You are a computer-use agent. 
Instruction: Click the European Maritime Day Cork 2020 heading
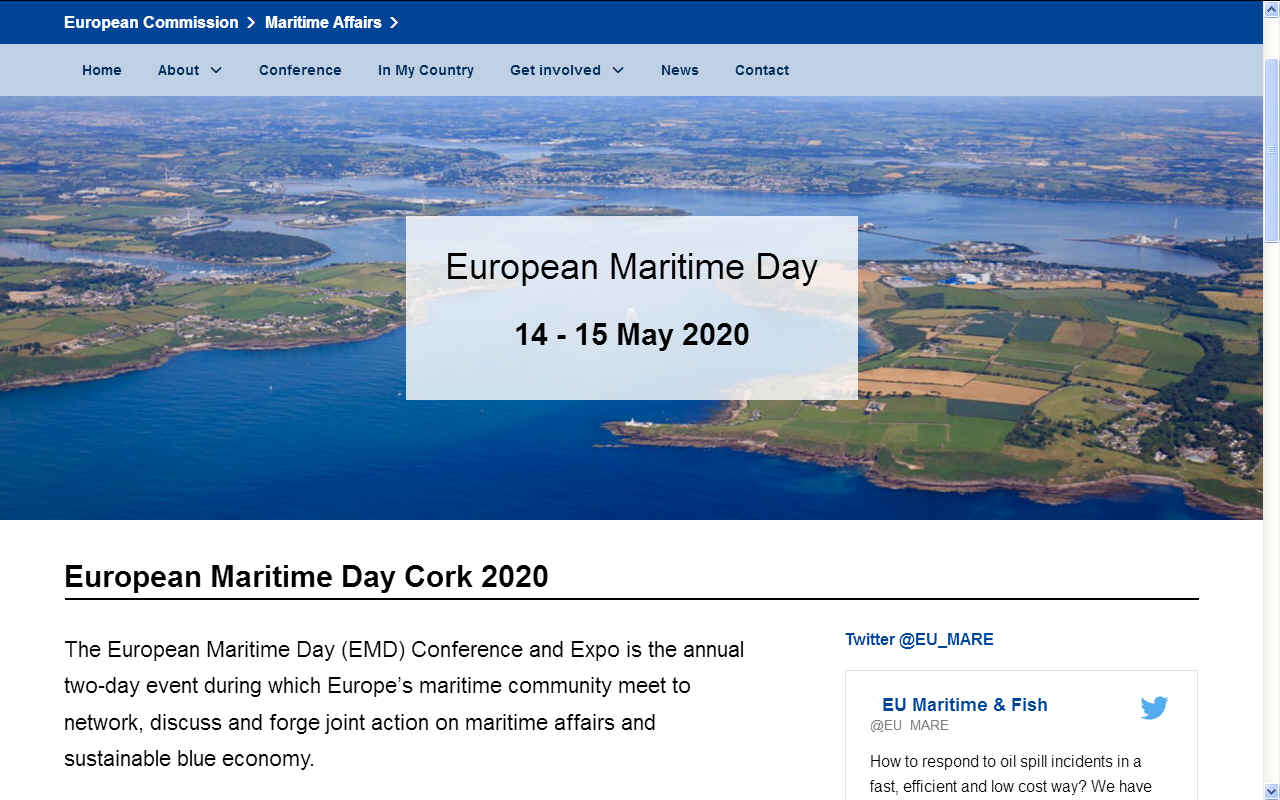pyautogui.click(x=306, y=577)
